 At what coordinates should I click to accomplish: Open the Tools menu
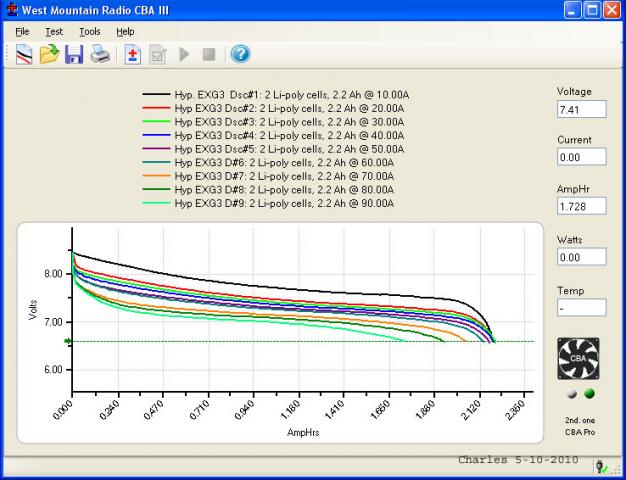[x=89, y=32]
